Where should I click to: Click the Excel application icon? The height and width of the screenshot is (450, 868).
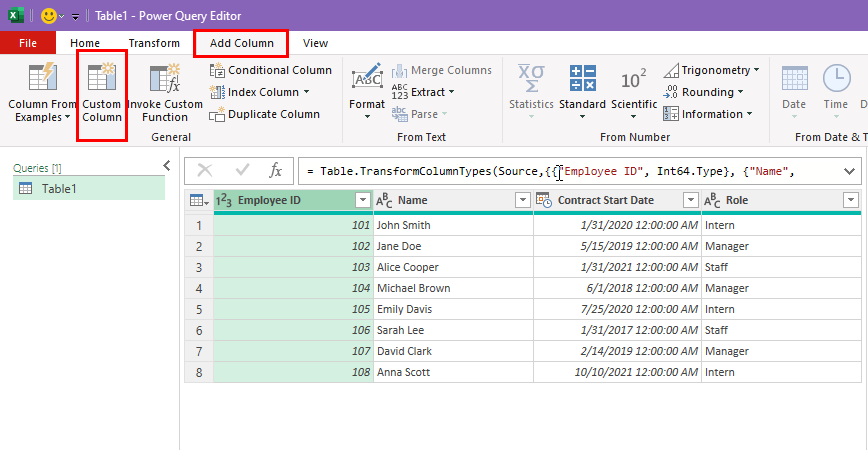16,15
